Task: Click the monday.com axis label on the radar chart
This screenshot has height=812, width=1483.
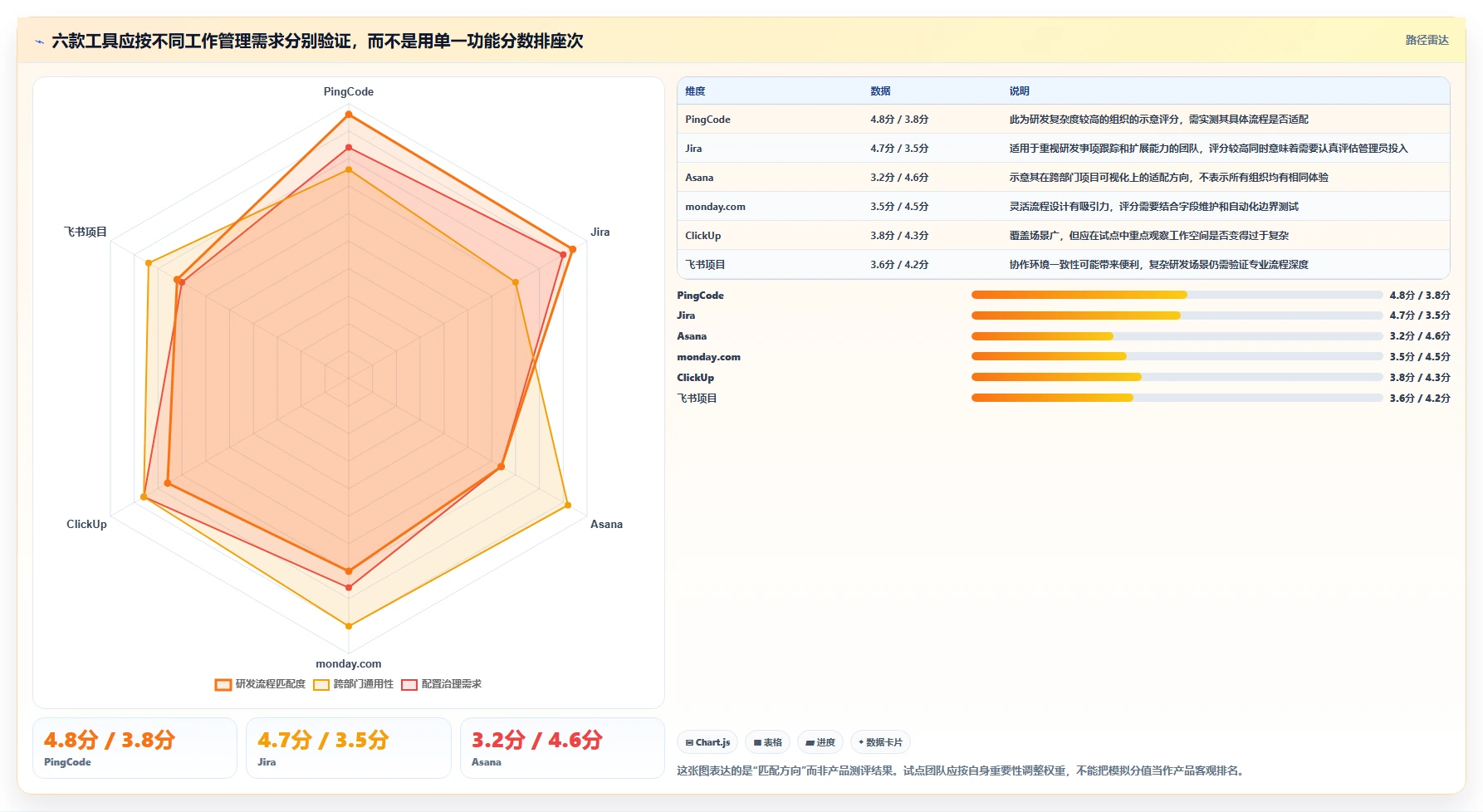Action: click(349, 663)
